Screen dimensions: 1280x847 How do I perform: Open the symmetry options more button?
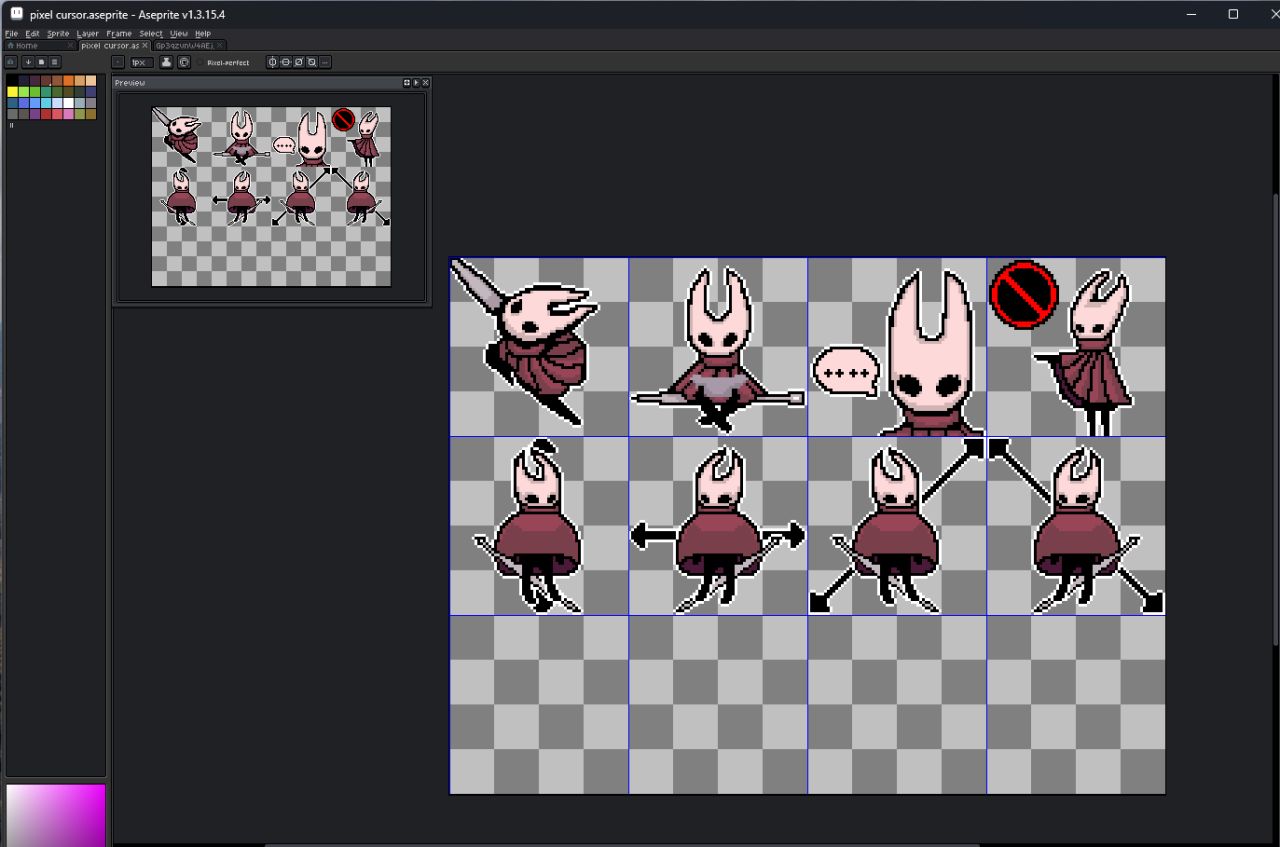(324, 62)
